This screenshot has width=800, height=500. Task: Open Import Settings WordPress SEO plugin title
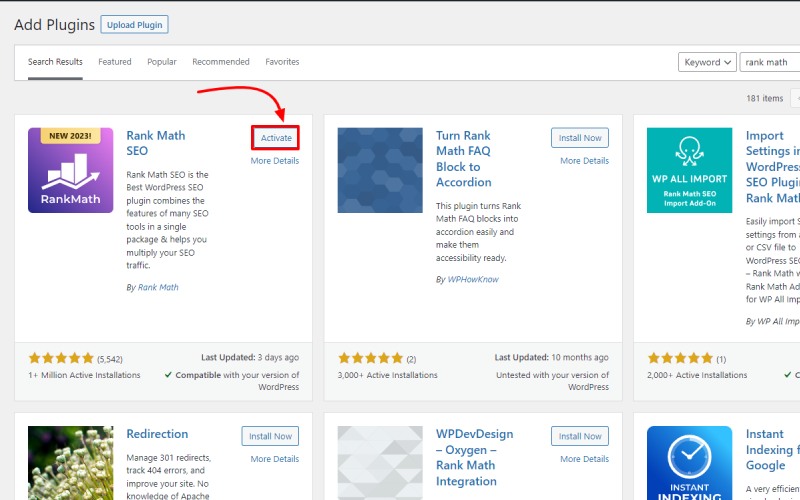click(772, 166)
